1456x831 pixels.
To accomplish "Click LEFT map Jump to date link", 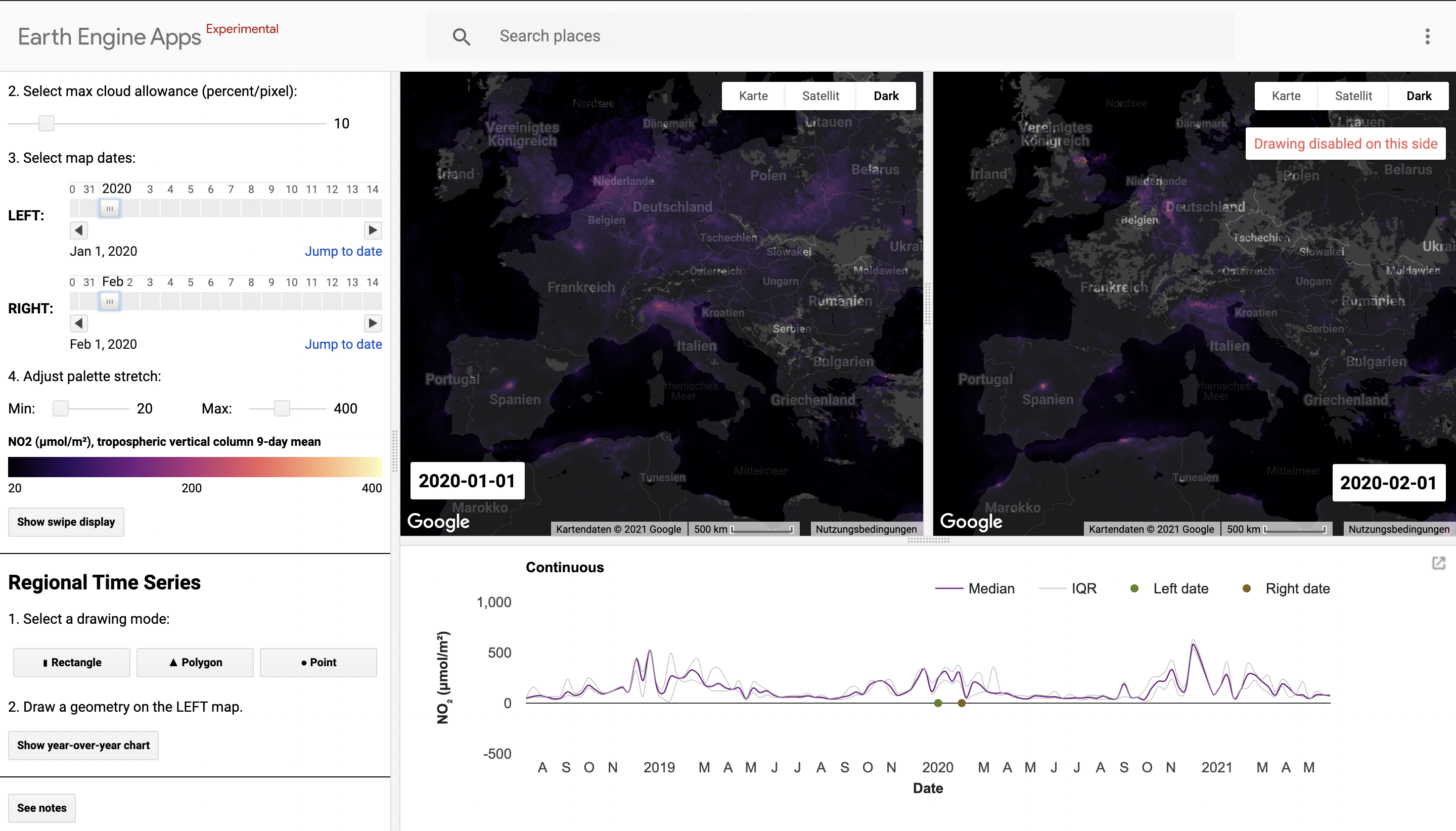I will (x=343, y=251).
